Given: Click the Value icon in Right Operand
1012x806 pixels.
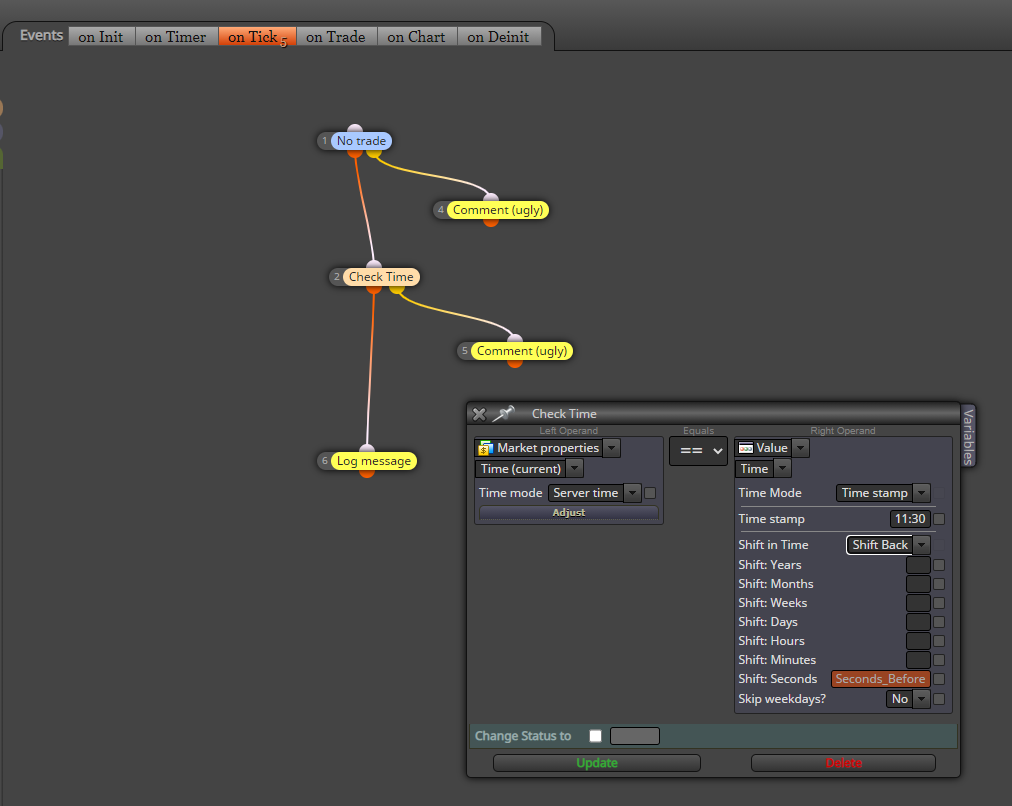Looking at the screenshot, I should tap(746, 448).
